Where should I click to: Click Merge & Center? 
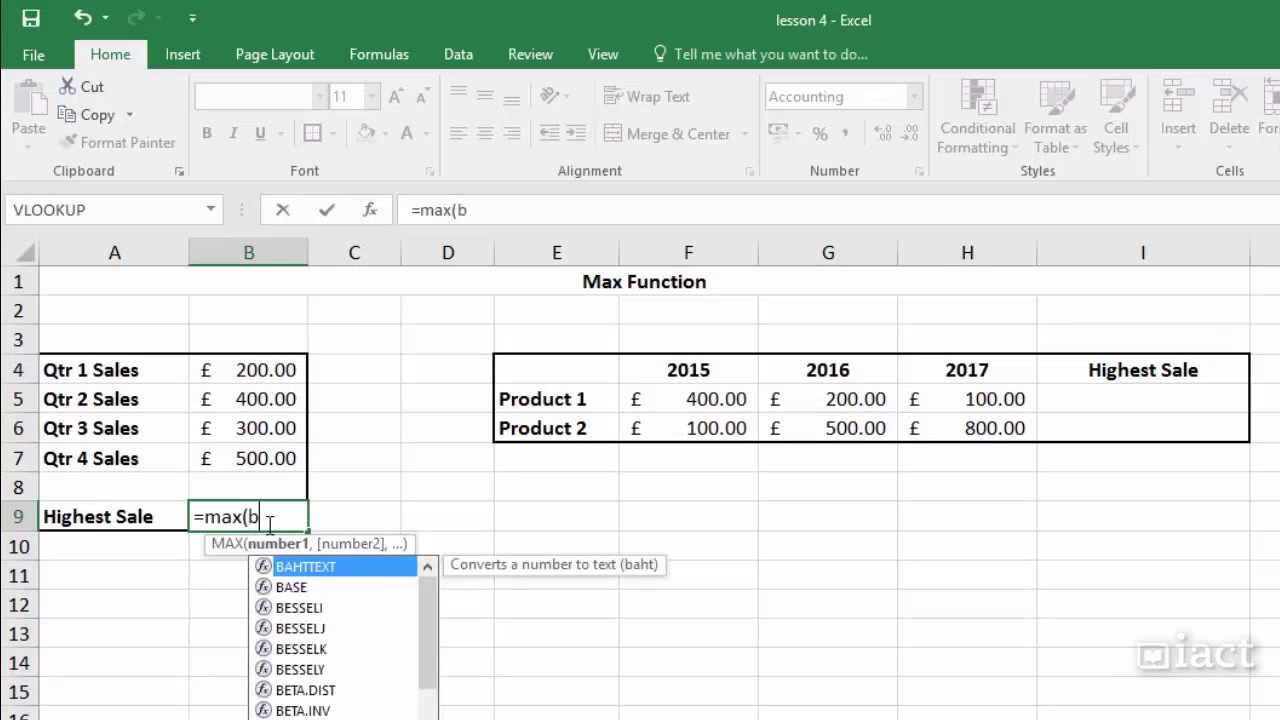pos(667,134)
